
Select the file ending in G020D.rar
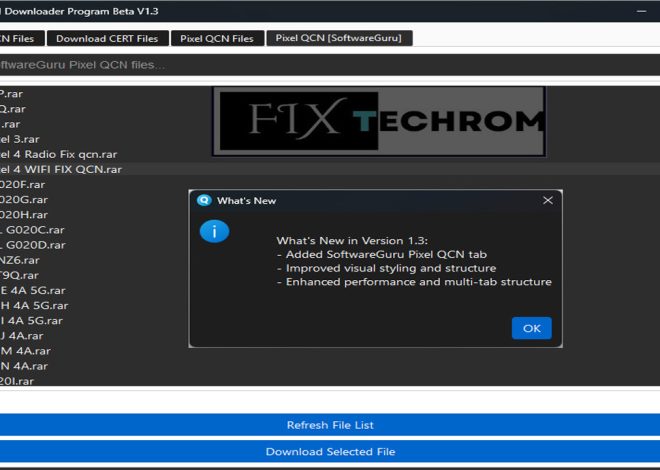click(33, 245)
